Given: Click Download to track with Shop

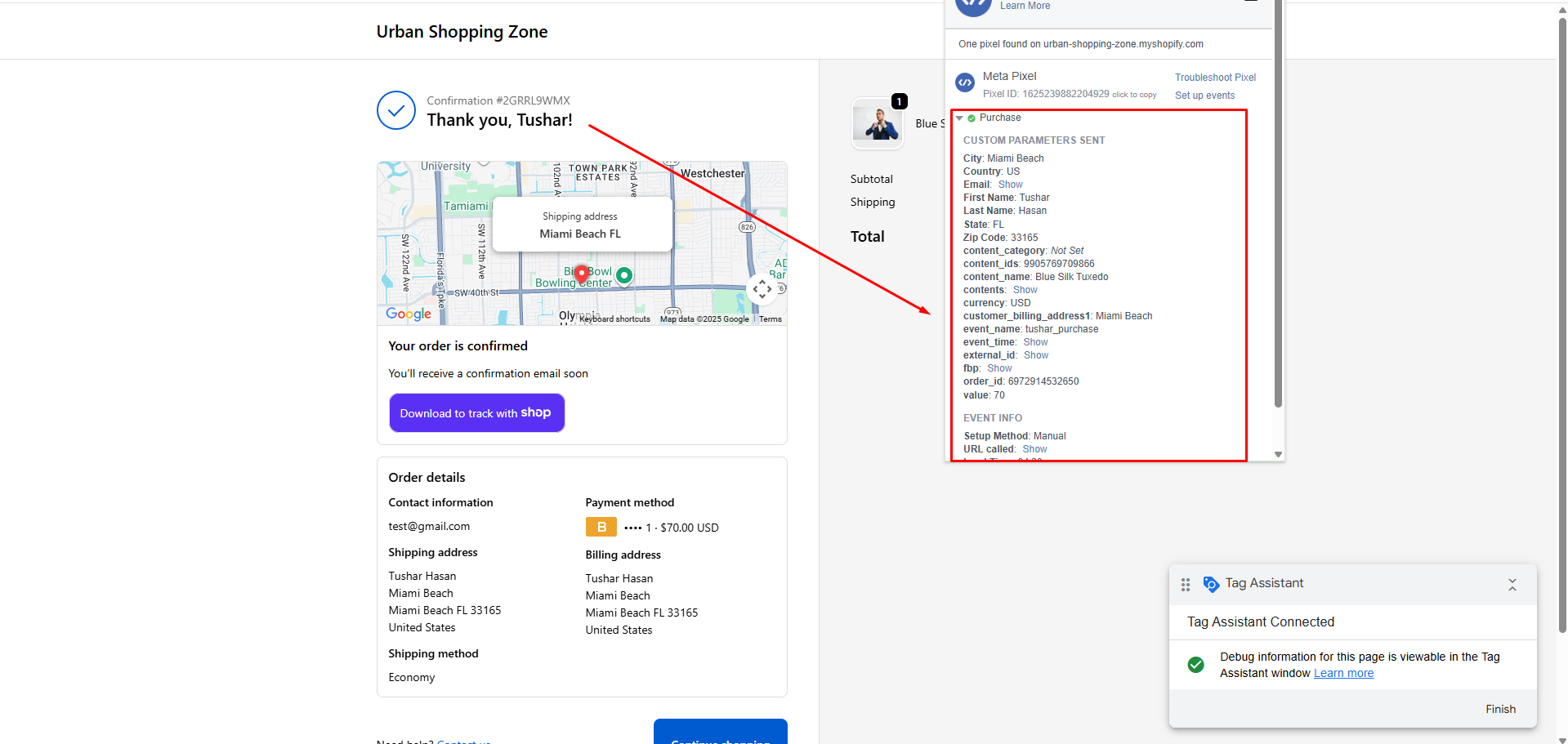Looking at the screenshot, I should (x=476, y=412).
